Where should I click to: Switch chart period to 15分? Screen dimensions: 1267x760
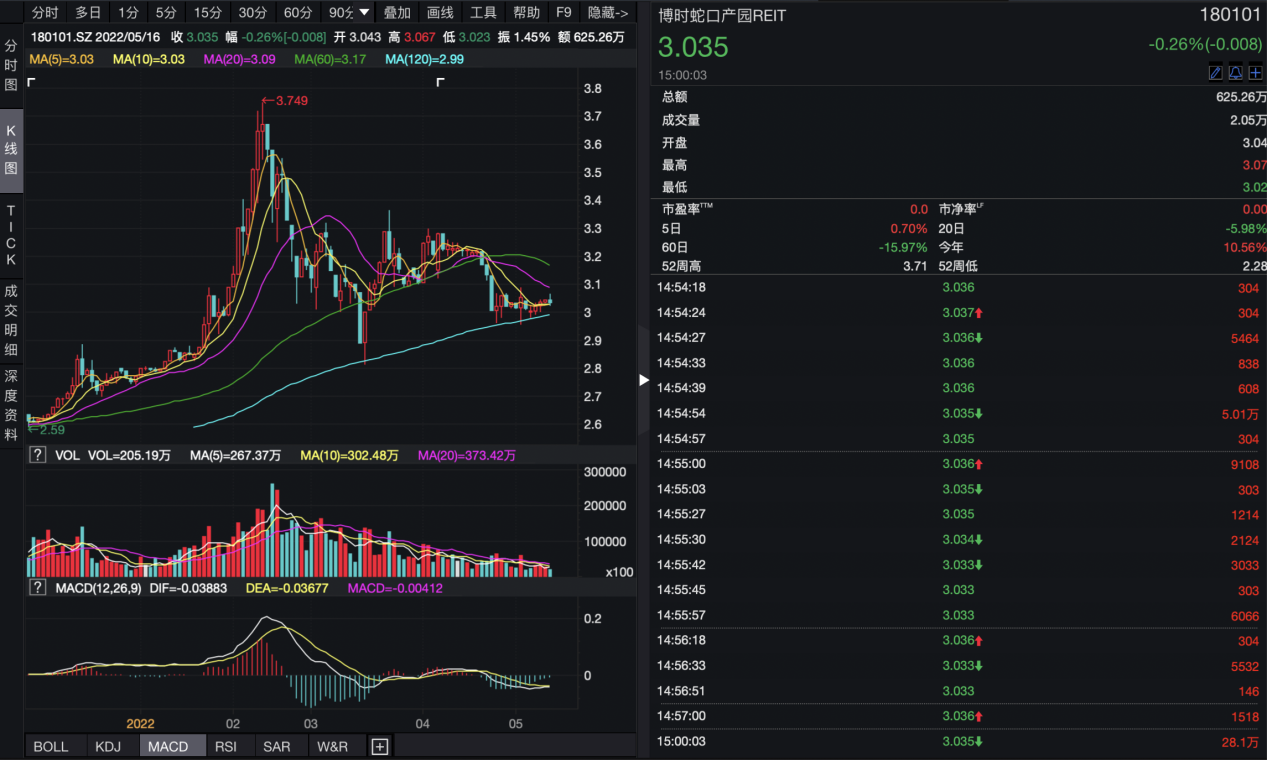click(208, 13)
